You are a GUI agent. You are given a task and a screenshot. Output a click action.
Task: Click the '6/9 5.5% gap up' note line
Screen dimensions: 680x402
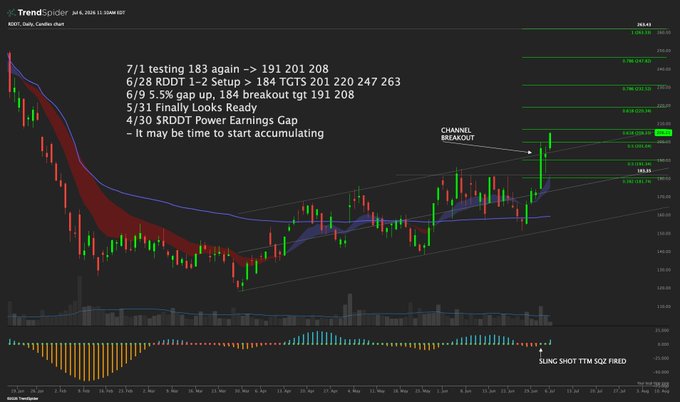click(x=240, y=95)
